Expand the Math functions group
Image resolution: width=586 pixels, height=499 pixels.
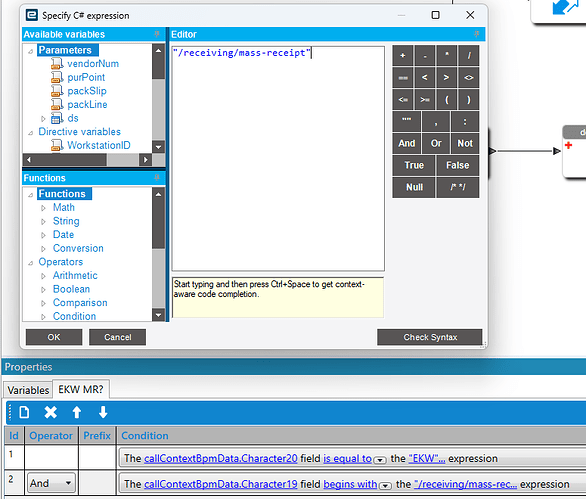click(43, 208)
